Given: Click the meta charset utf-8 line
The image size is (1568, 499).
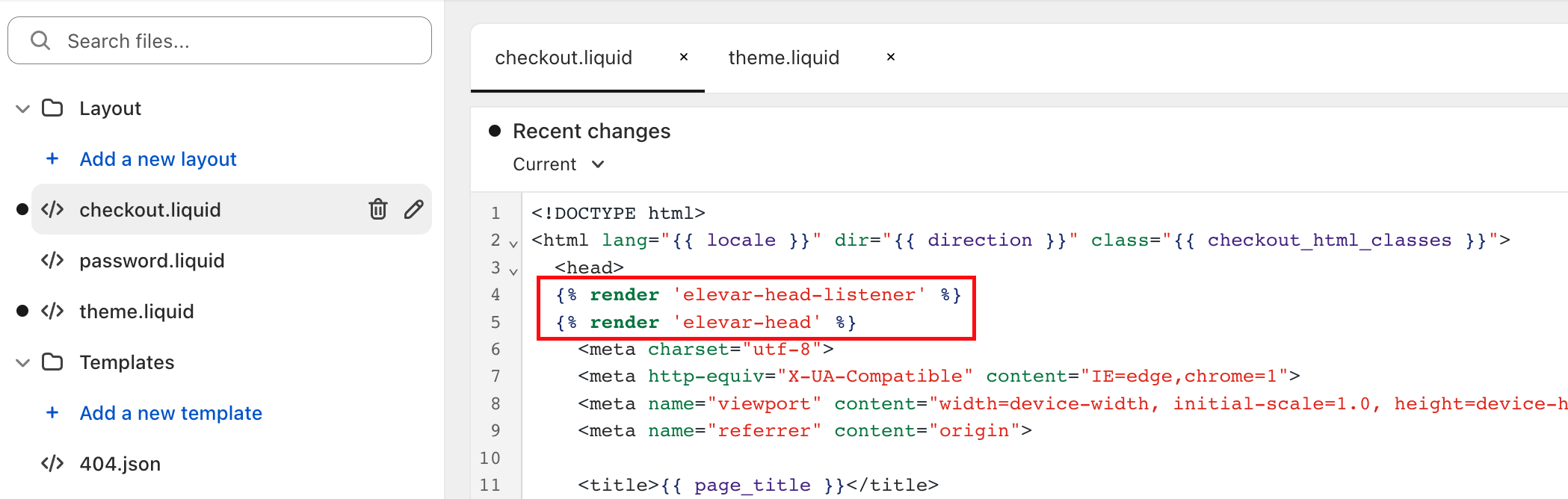Looking at the screenshot, I should point(706,349).
